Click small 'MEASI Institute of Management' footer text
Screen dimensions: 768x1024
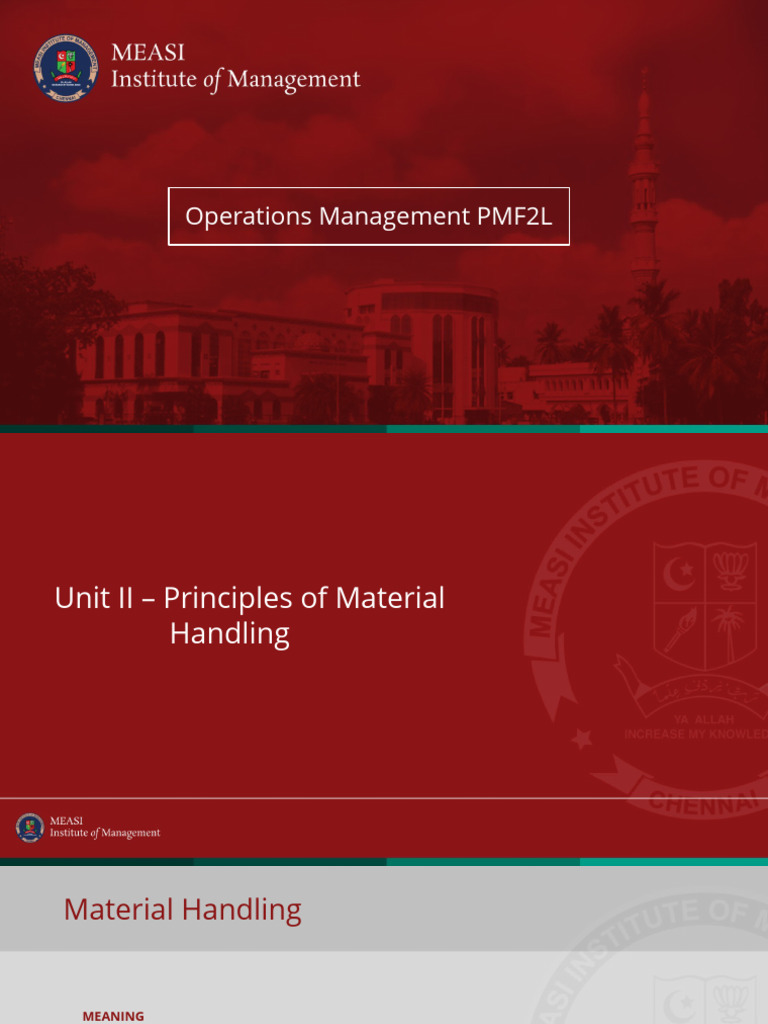(104, 827)
